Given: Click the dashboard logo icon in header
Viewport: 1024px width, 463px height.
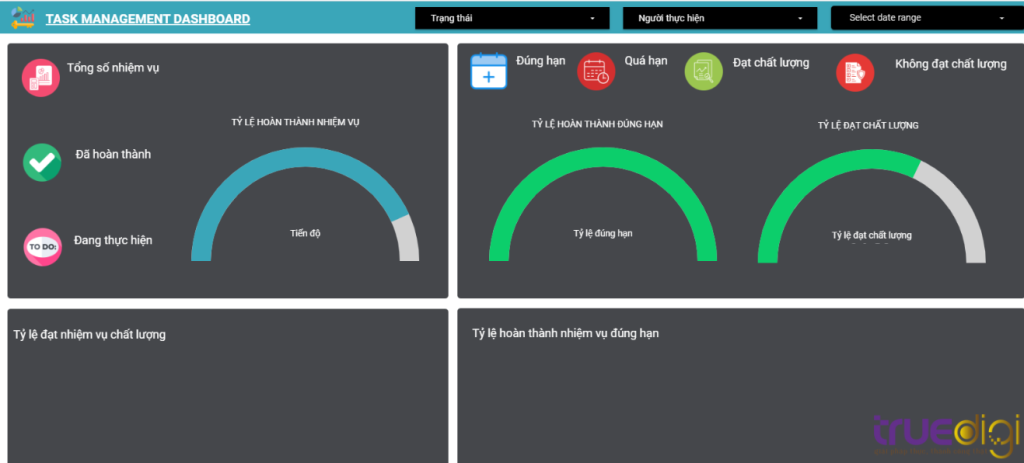Looking at the screenshot, I should click(x=22, y=18).
